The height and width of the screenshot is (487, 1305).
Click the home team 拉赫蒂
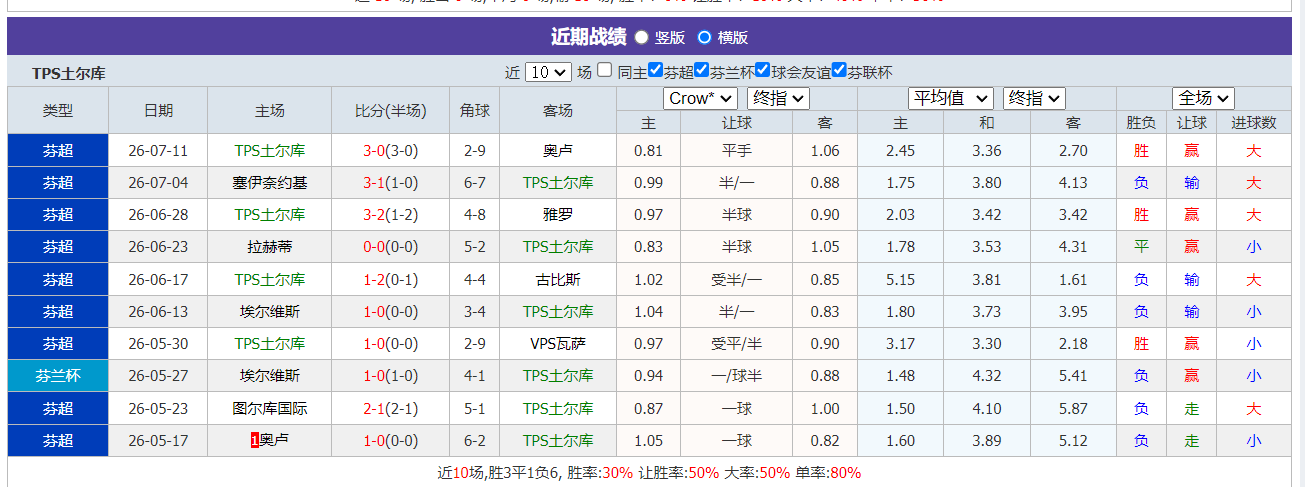270,247
